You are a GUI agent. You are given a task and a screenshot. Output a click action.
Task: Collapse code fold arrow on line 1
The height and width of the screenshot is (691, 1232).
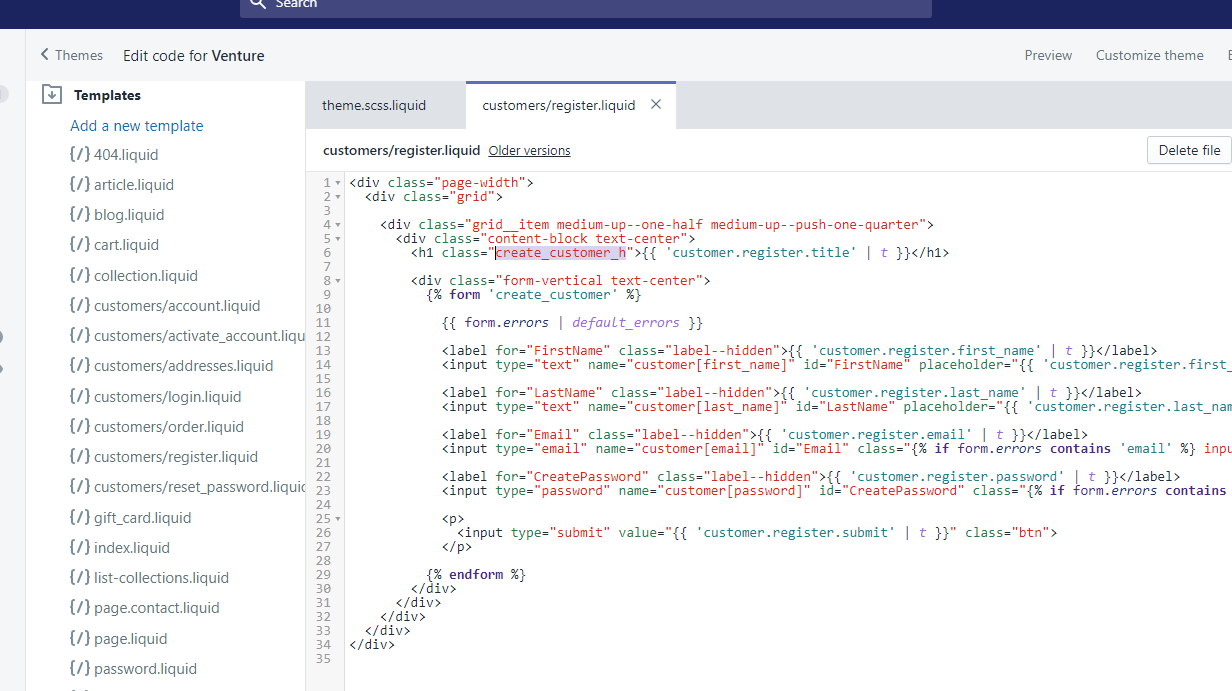(338, 183)
